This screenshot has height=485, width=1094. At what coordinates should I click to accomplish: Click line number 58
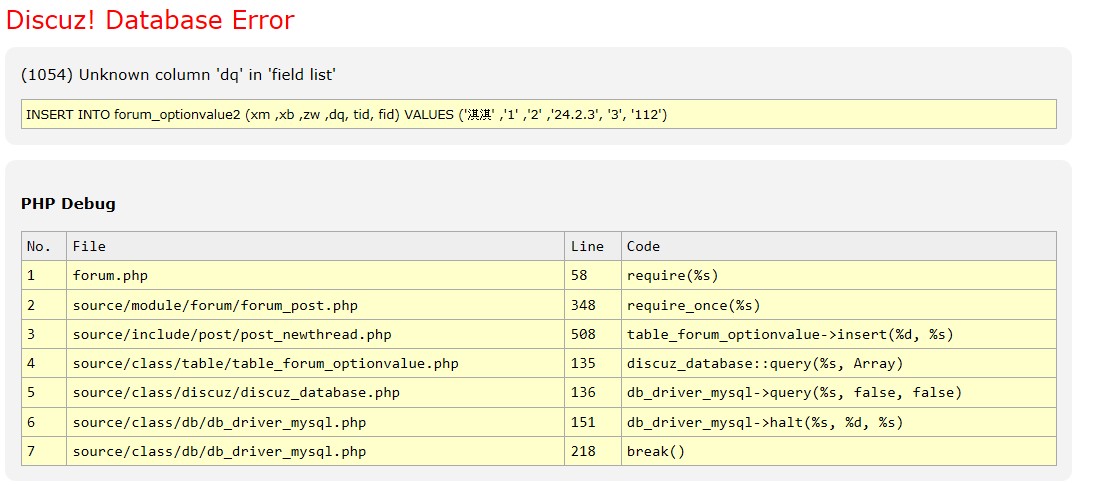coord(593,276)
